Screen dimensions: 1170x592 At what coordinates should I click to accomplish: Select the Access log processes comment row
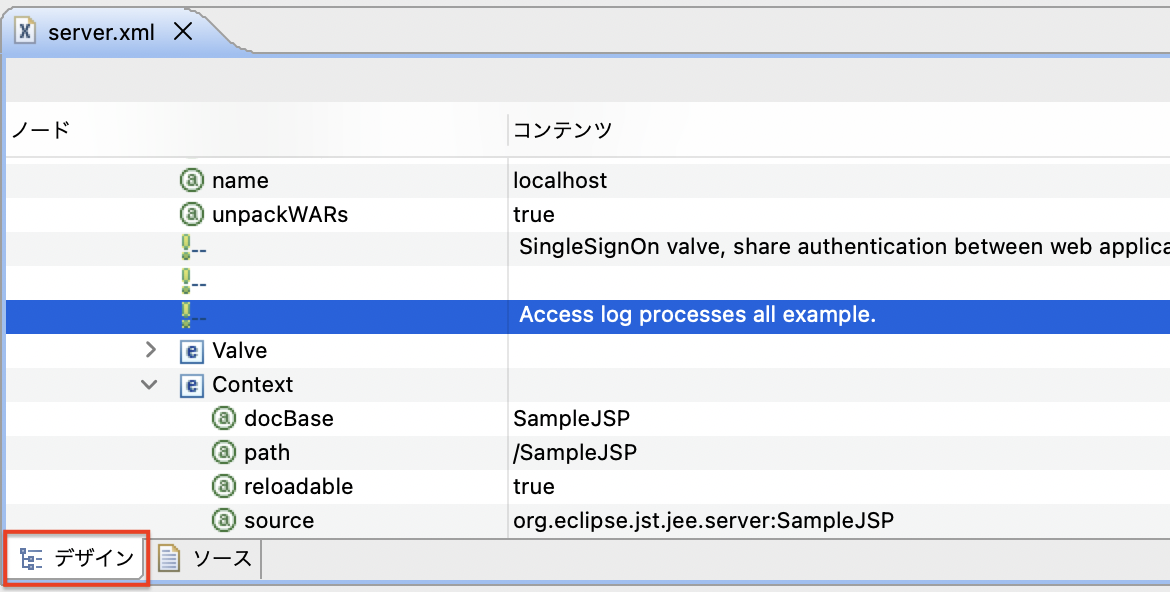click(588, 317)
